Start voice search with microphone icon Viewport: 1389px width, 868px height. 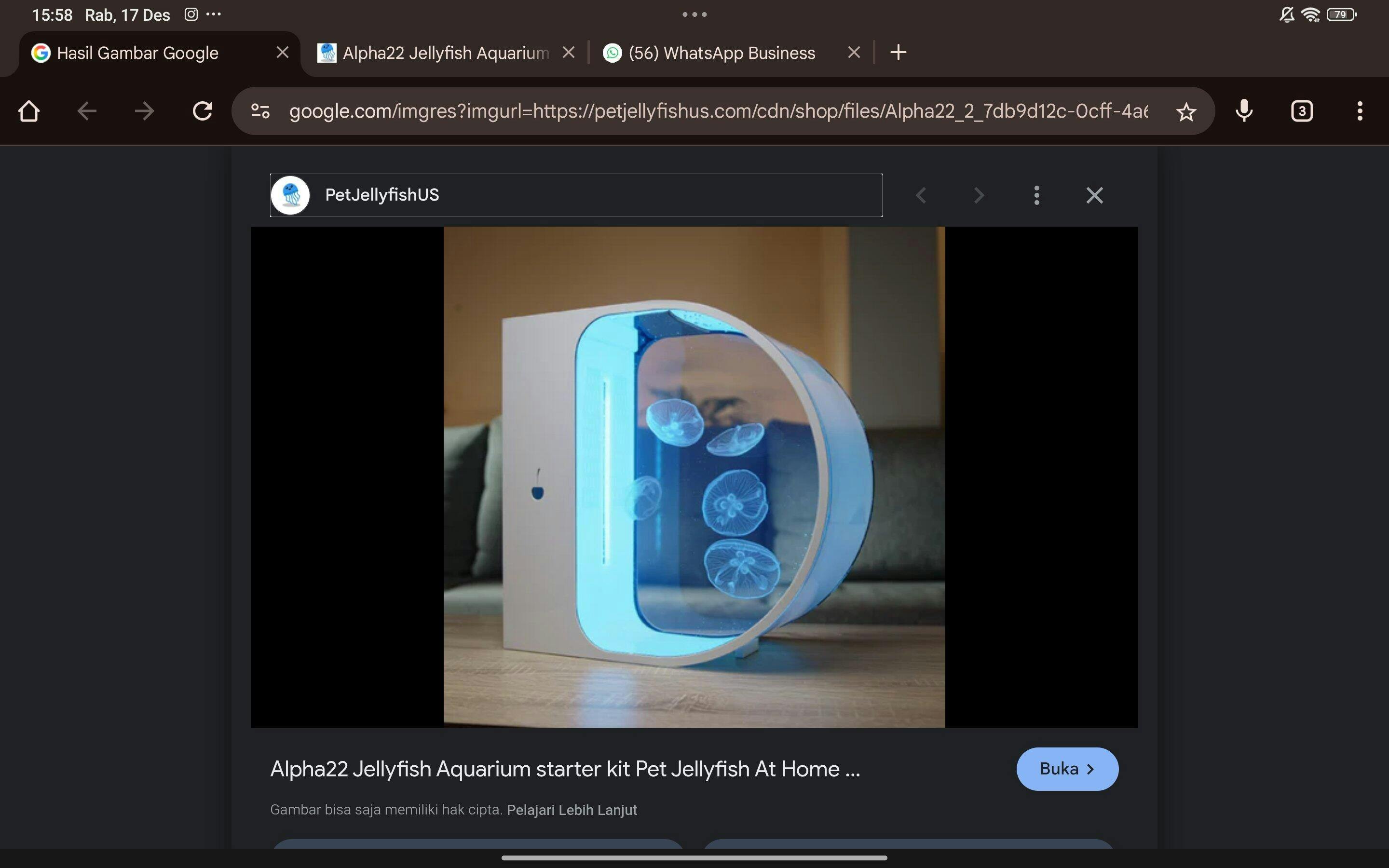point(1244,111)
